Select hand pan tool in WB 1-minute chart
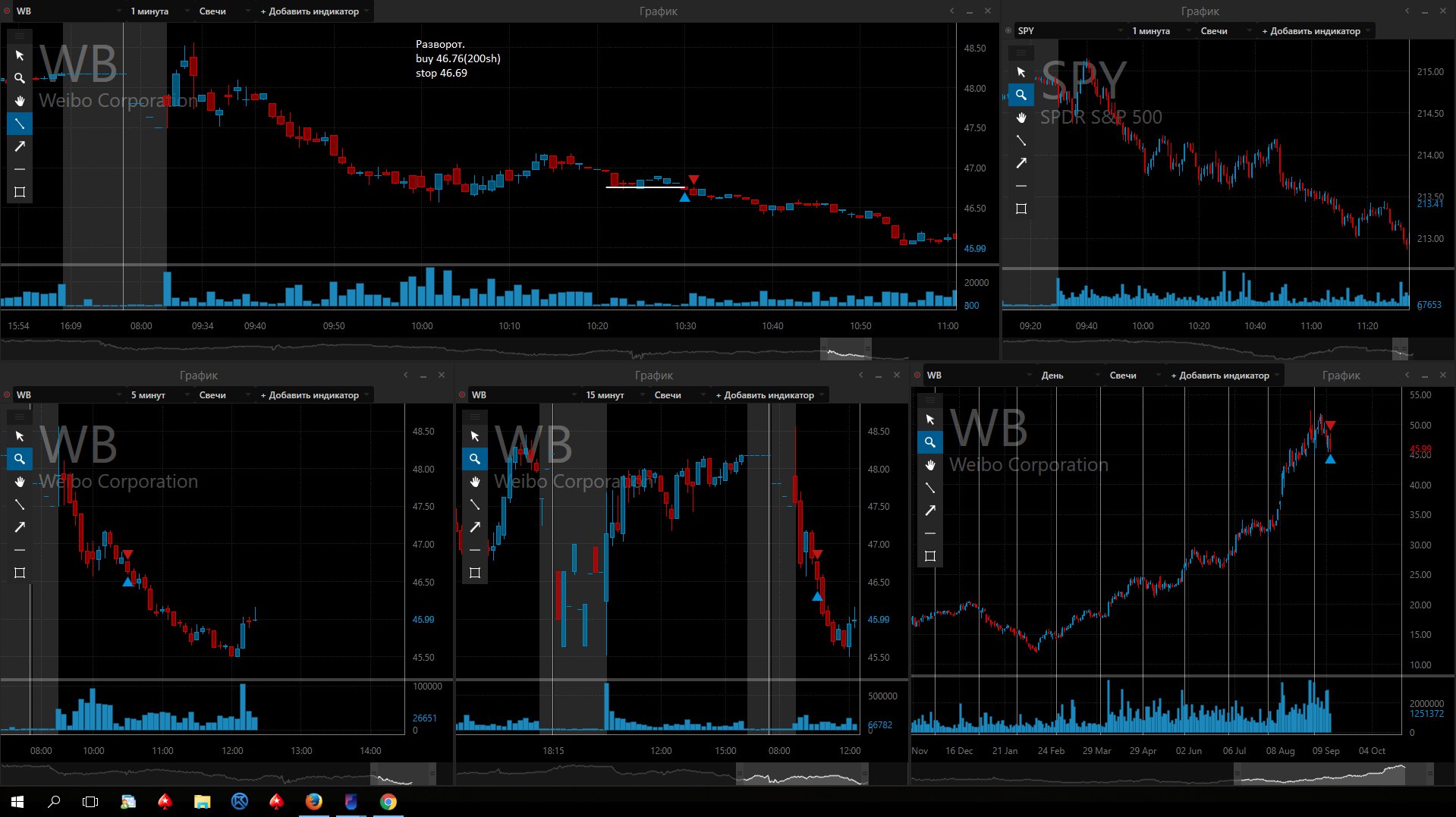The height and width of the screenshot is (817, 1456). [x=20, y=101]
